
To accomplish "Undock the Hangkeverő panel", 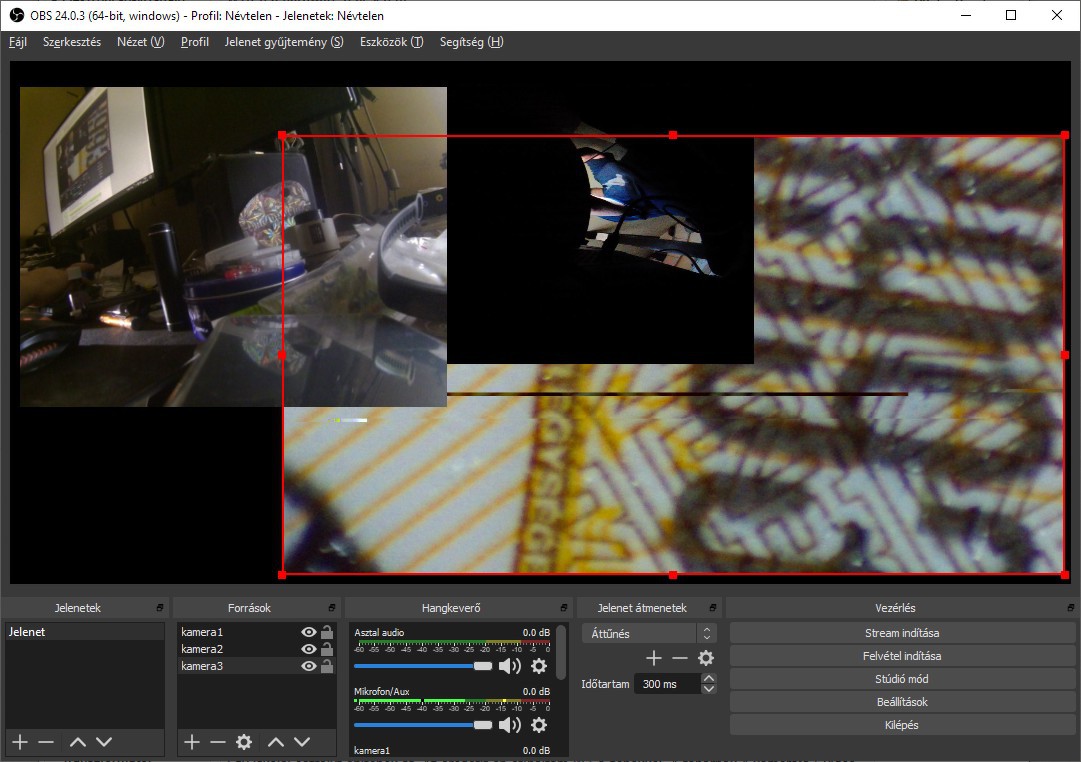I will tap(564, 608).
